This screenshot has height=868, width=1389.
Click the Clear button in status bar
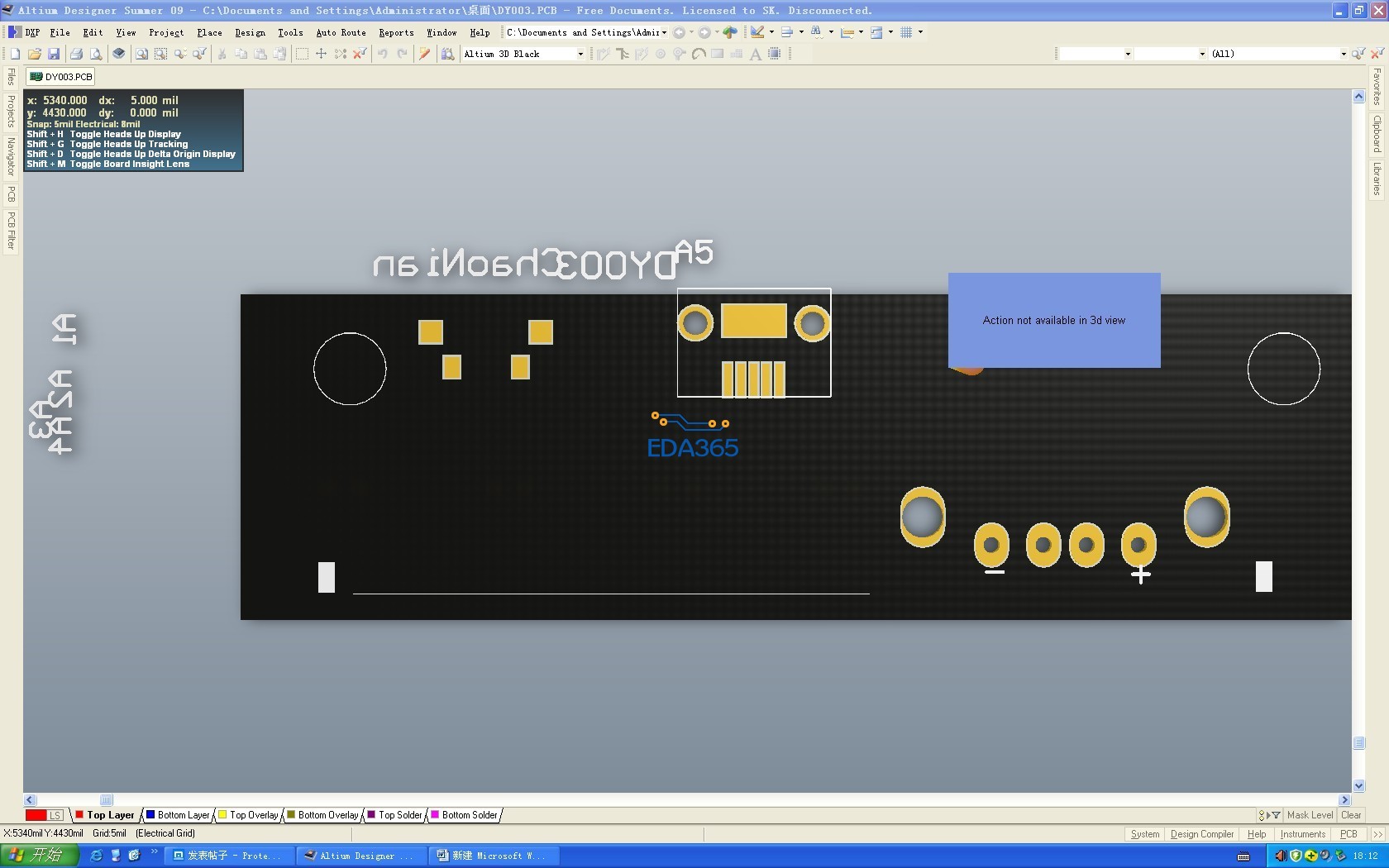click(1351, 815)
